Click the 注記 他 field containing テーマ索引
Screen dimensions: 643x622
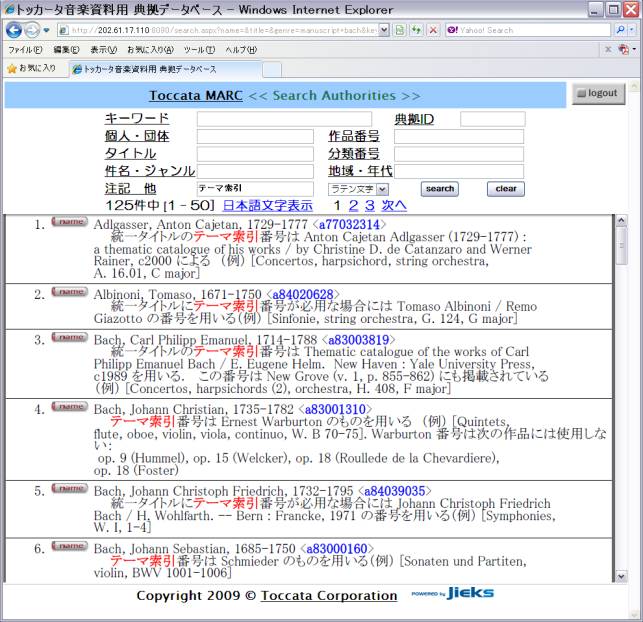[x=255, y=189]
